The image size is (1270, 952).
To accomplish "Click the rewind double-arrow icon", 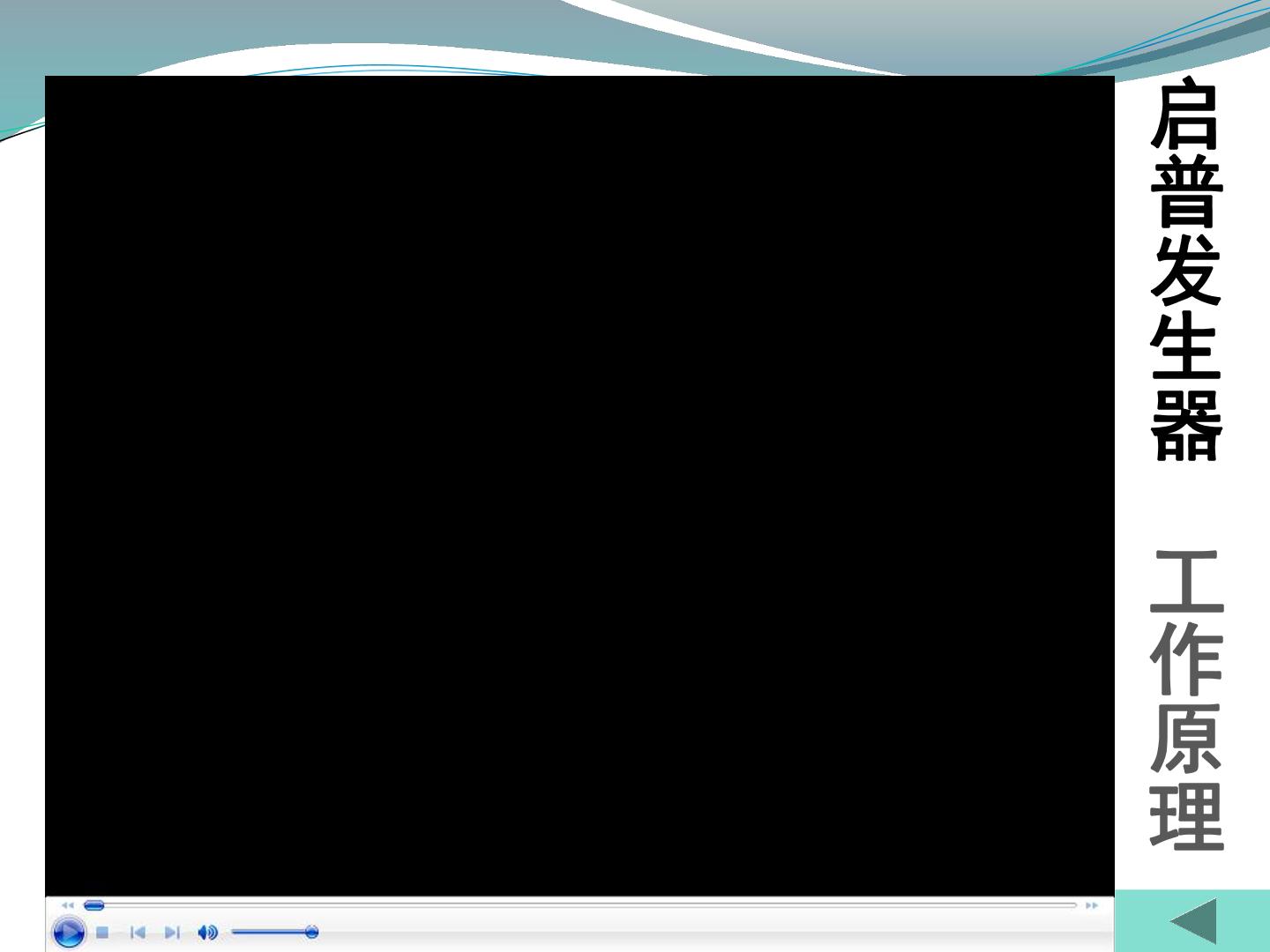I will pos(68,905).
